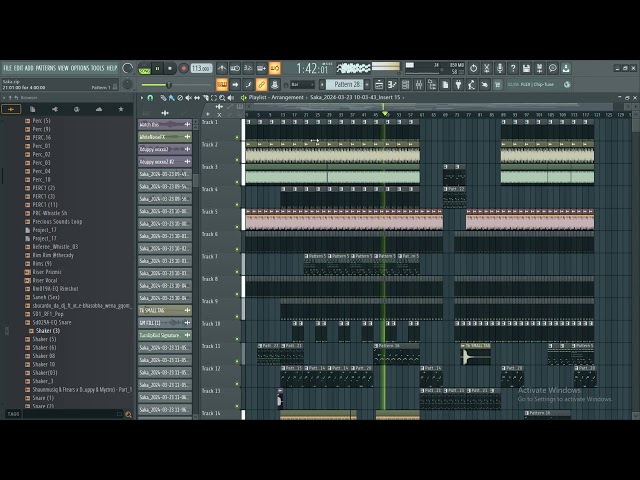Pause playback with the pause button
This screenshot has height=480, width=640.
pos(158,69)
